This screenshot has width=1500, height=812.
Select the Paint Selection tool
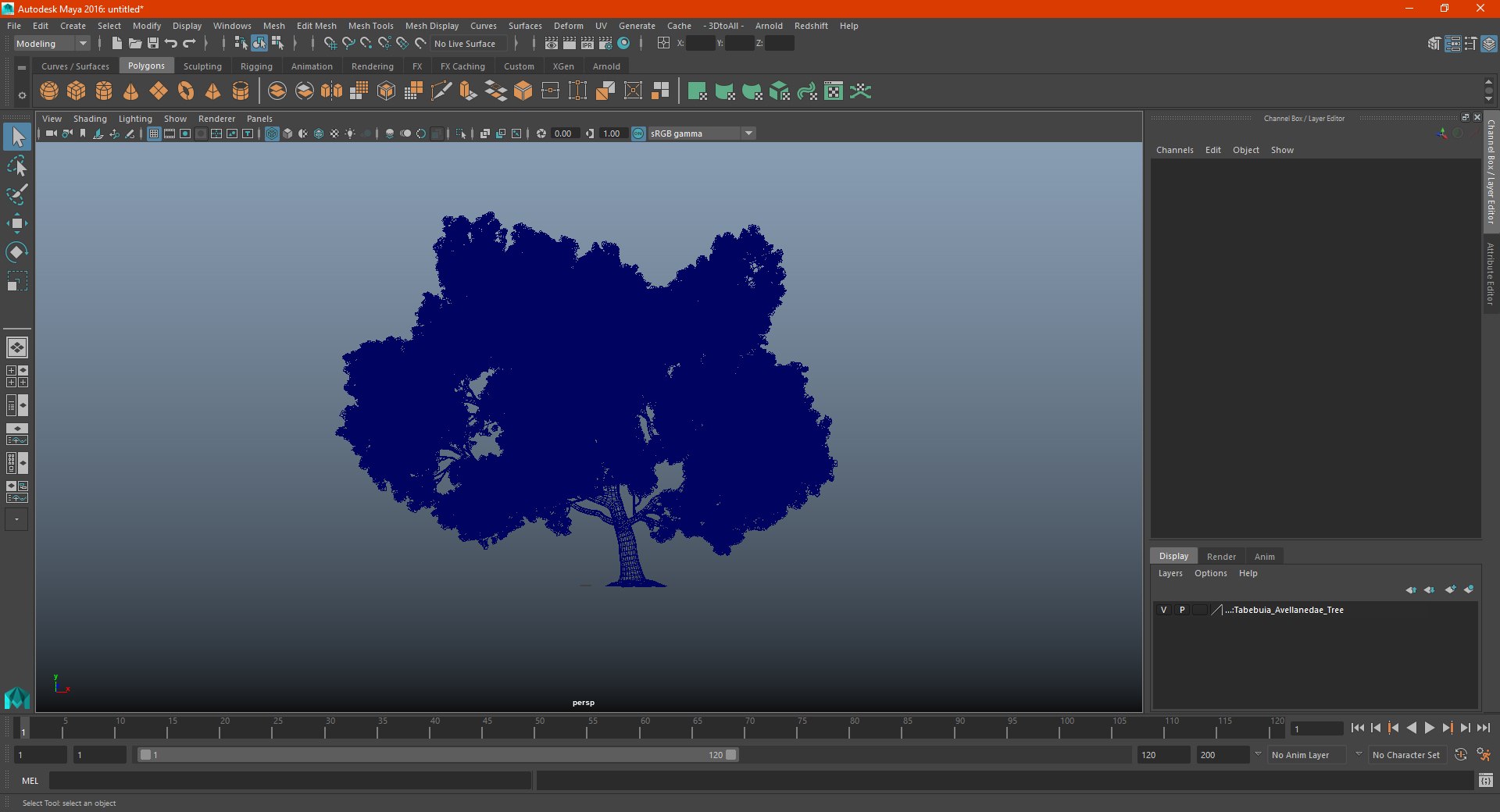click(x=17, y=194)
